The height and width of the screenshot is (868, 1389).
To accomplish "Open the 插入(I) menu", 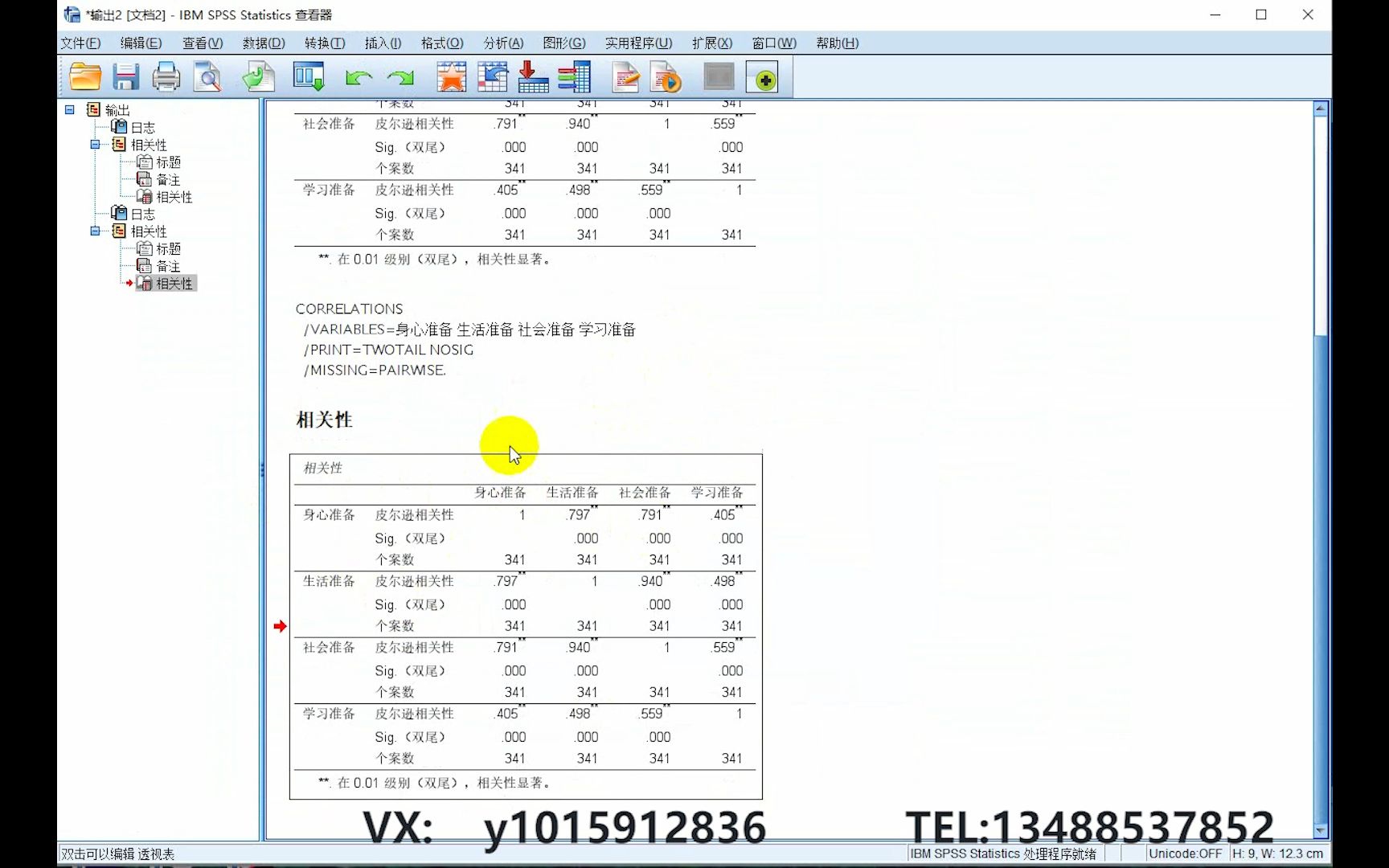I will pyautogui.click(x=383, y=43).
